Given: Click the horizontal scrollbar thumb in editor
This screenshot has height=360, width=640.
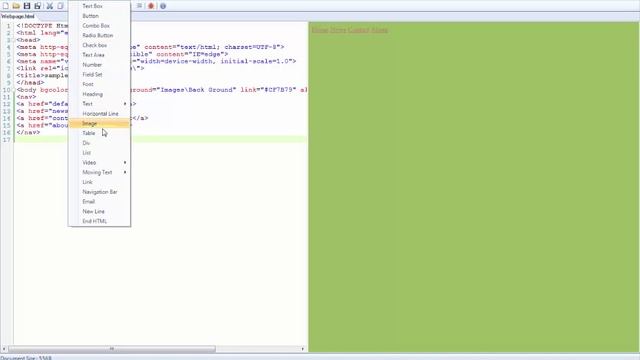Looking at the screenshot, I should coord(112,349).
